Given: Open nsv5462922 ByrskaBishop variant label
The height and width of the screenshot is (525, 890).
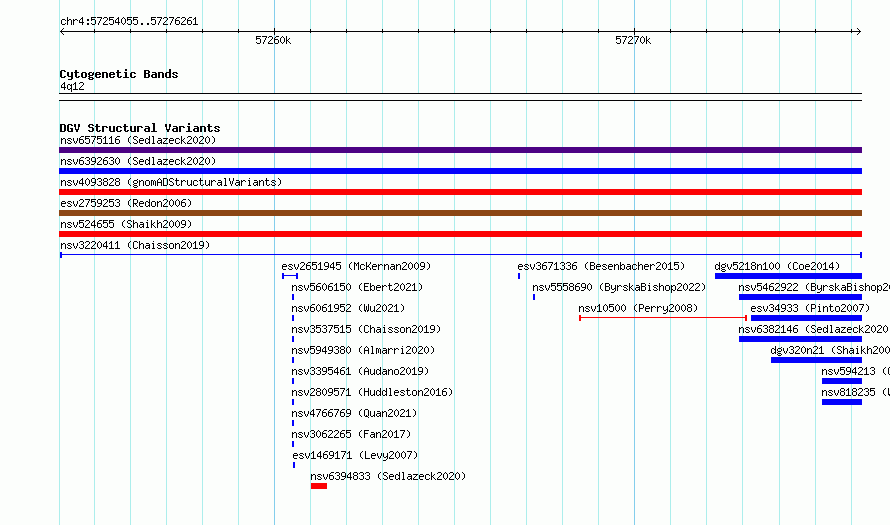Looking at the screenshot, I should [814, 287].
